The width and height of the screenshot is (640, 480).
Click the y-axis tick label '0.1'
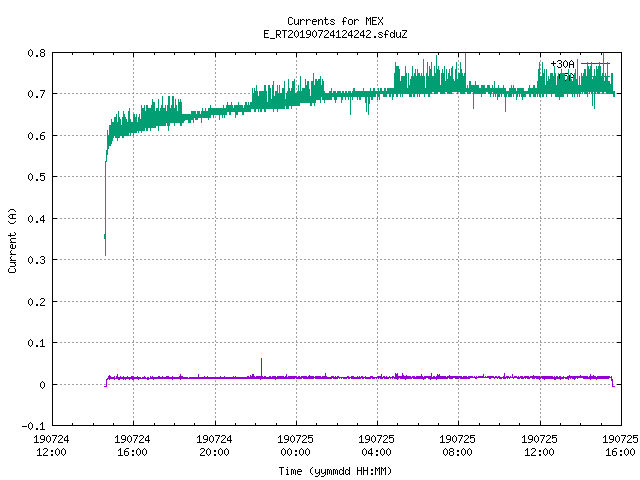coord(36,343)
